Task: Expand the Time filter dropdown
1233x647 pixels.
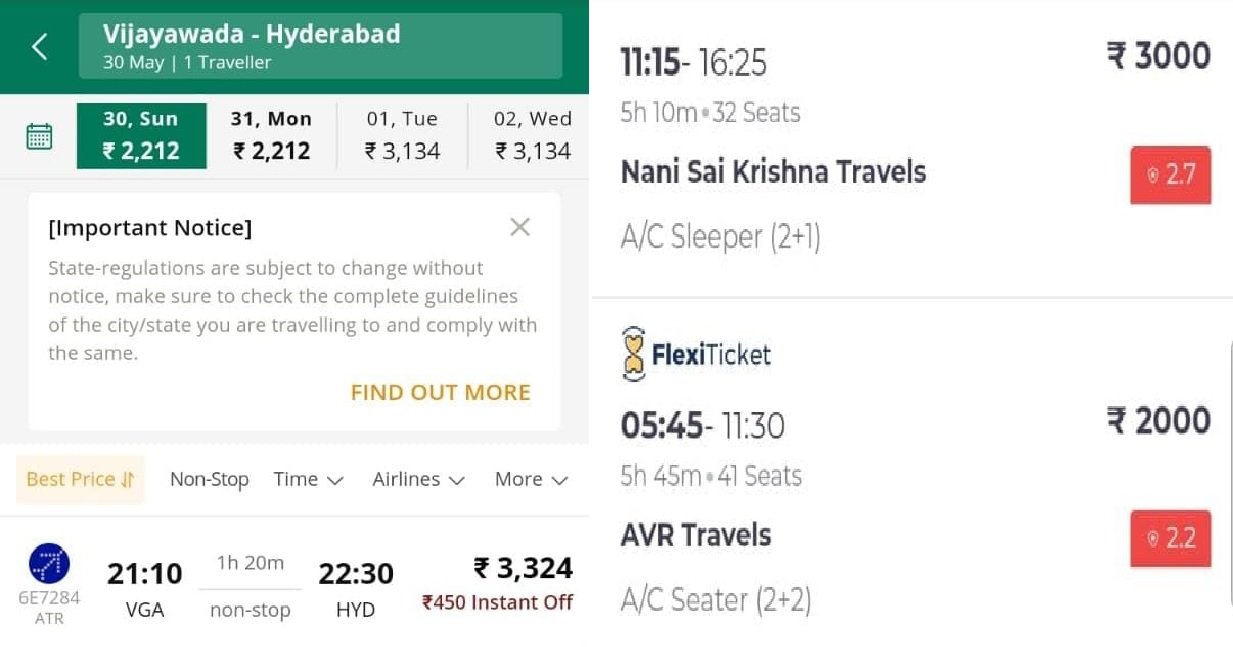Action: [x=308, y=479]
